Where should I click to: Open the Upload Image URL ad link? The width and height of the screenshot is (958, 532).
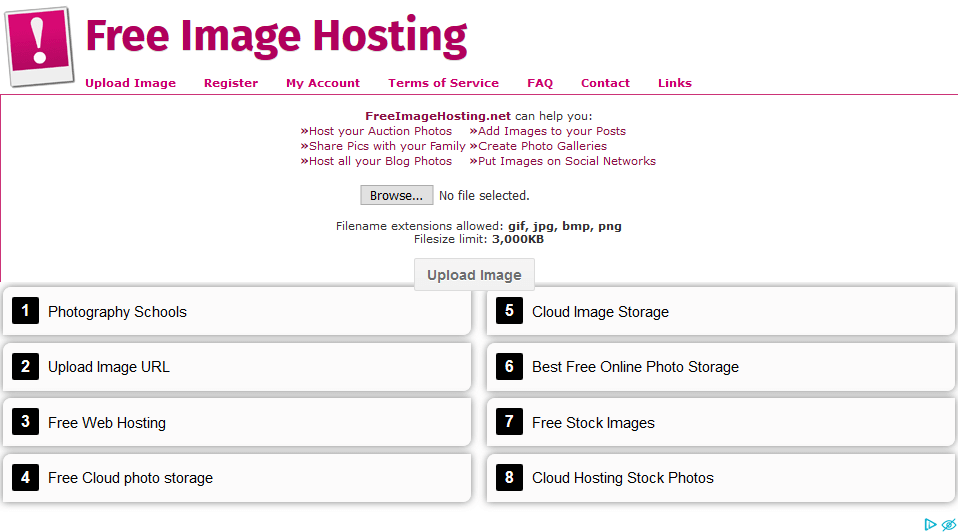click(x=237, y=366)
